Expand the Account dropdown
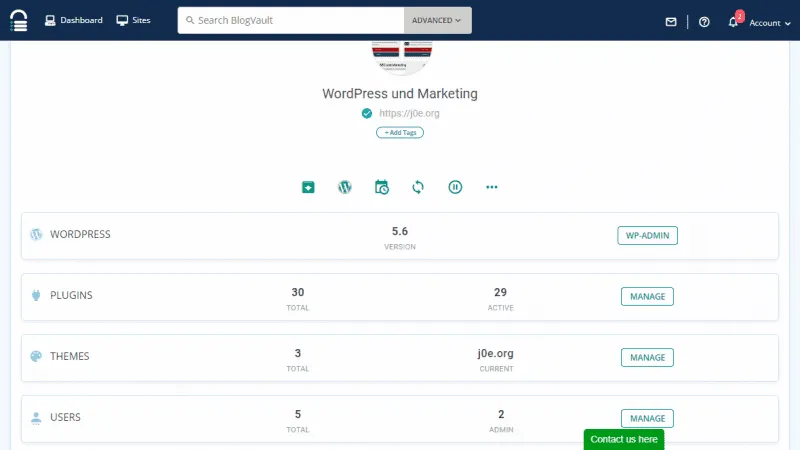 [769, 23]
